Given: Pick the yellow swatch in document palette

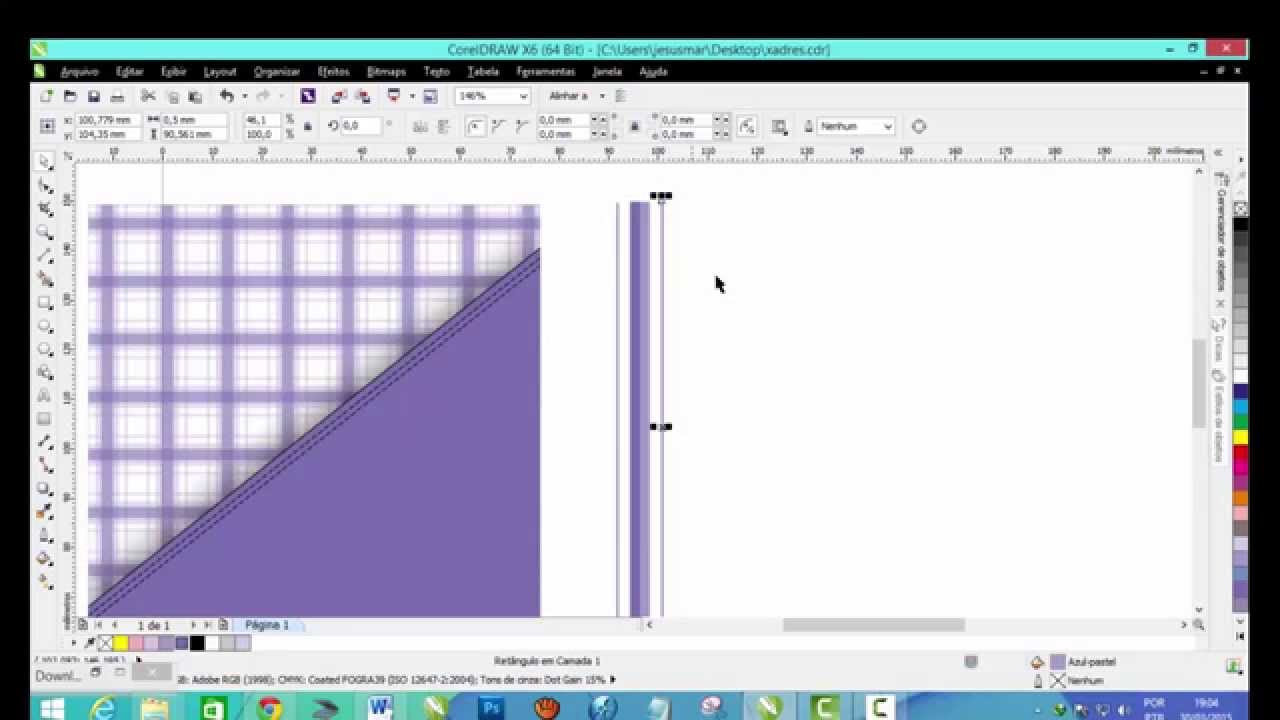Looking at the screenshot, I should click(x=120, y=643).
